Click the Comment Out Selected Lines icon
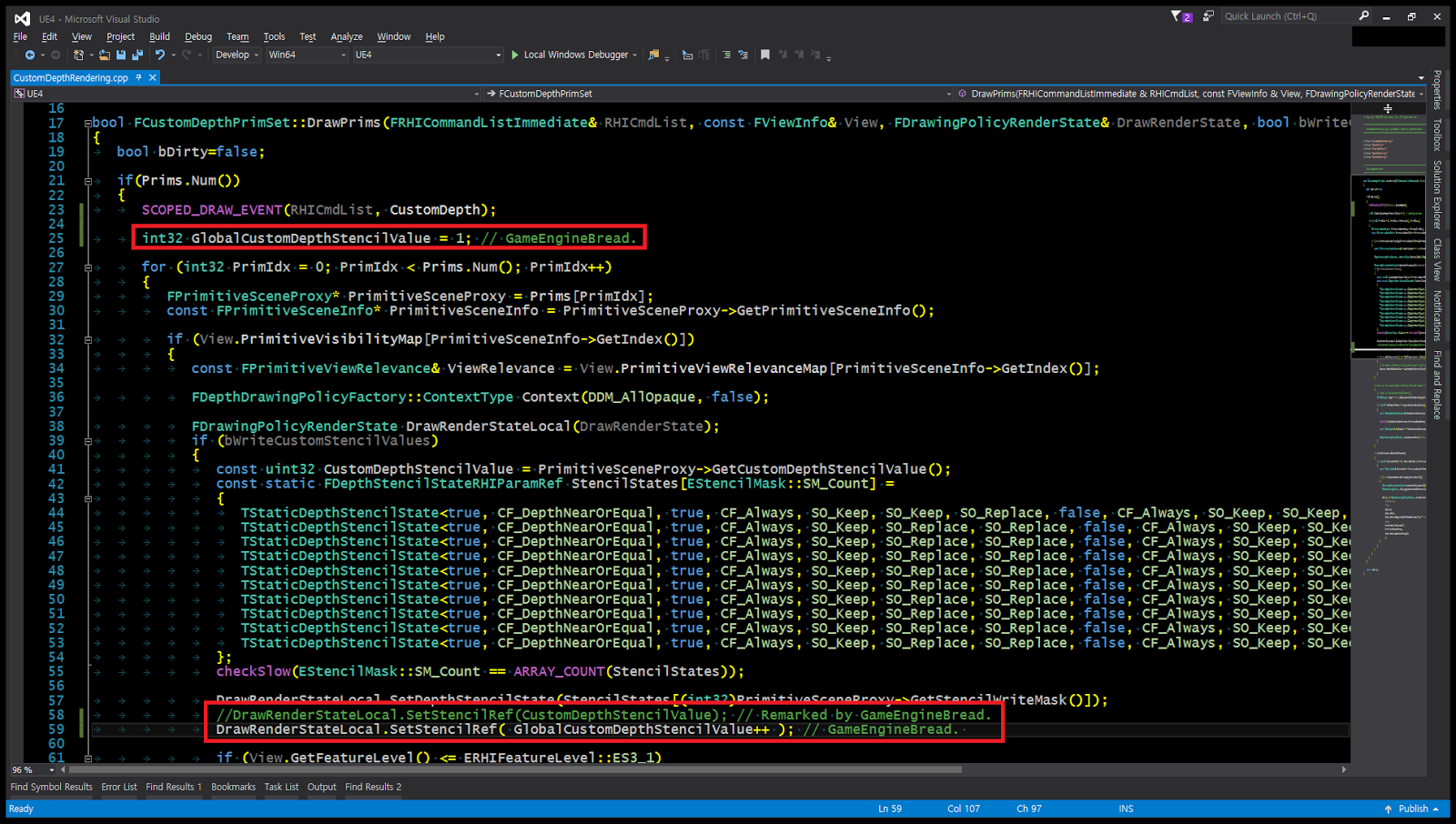The image size is (1456, 824). pos(687,55)
